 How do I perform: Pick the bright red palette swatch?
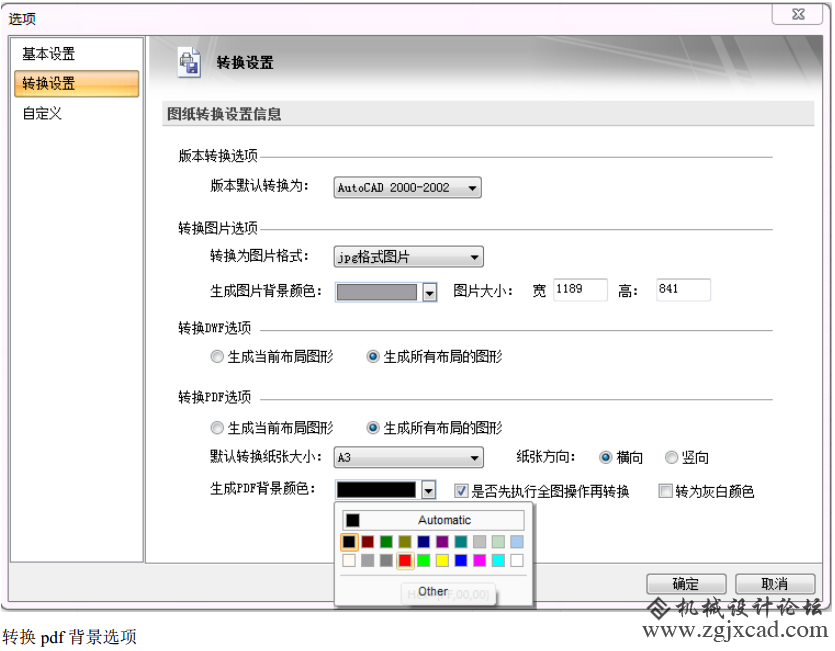(405, 560)
